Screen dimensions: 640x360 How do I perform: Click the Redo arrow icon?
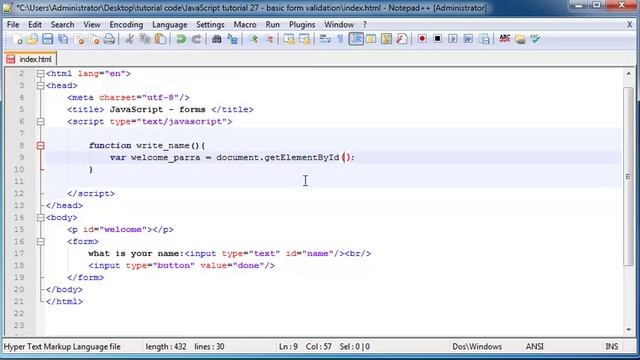pyautogui.click(x=196, y=39)
